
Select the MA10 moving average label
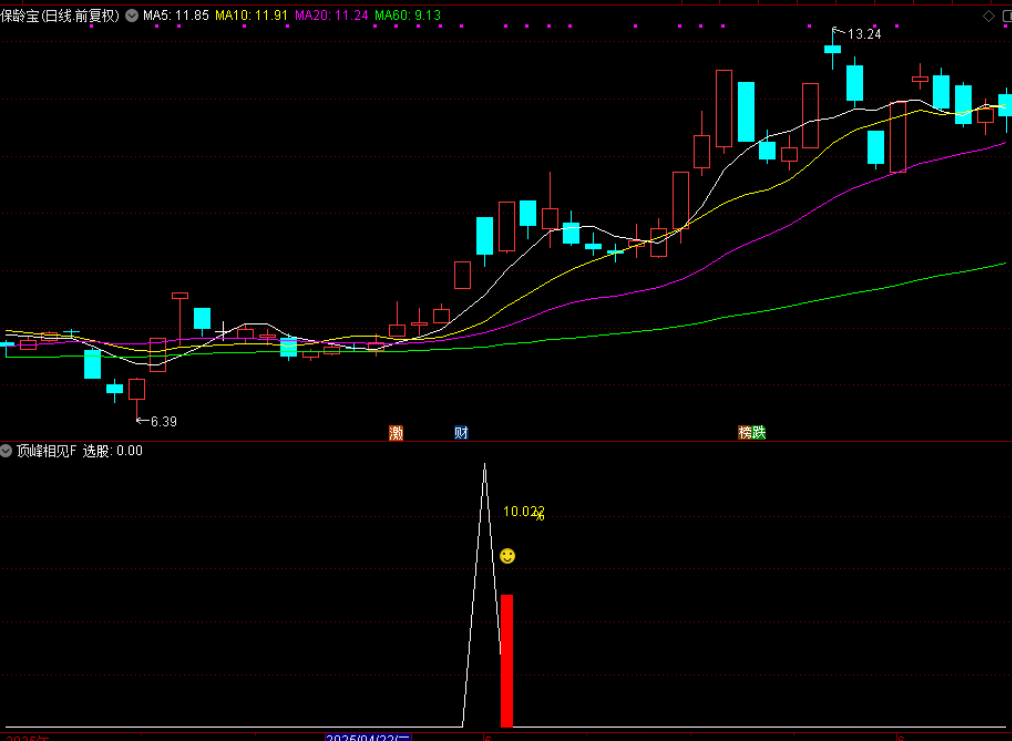point(251,16)
